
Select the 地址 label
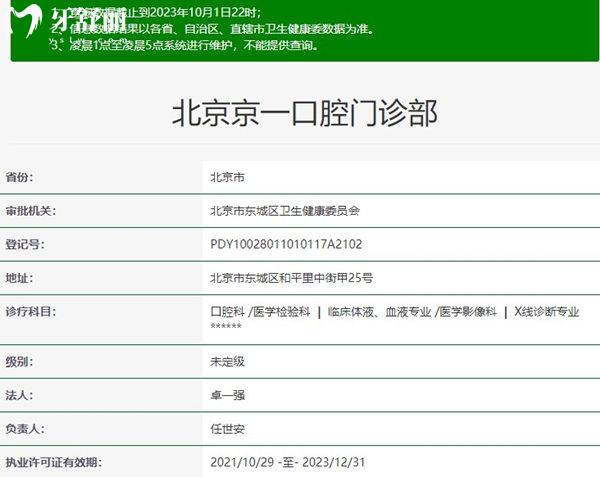coord(19,278)
